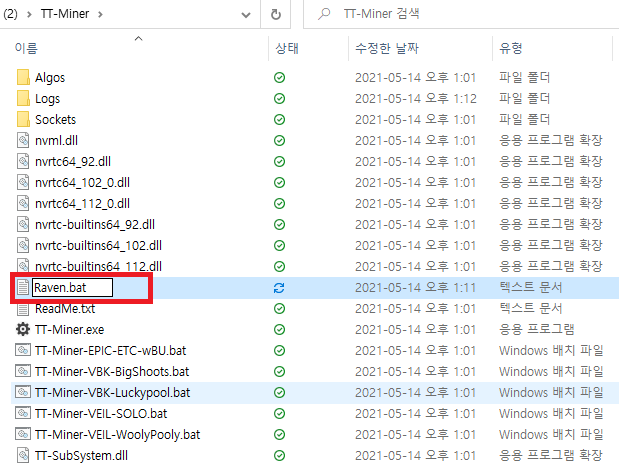Screen dimensions: 619x474
Task: Select TT-Miner-VEIL-WoolyPooly.bat file name
Action: 117,435
